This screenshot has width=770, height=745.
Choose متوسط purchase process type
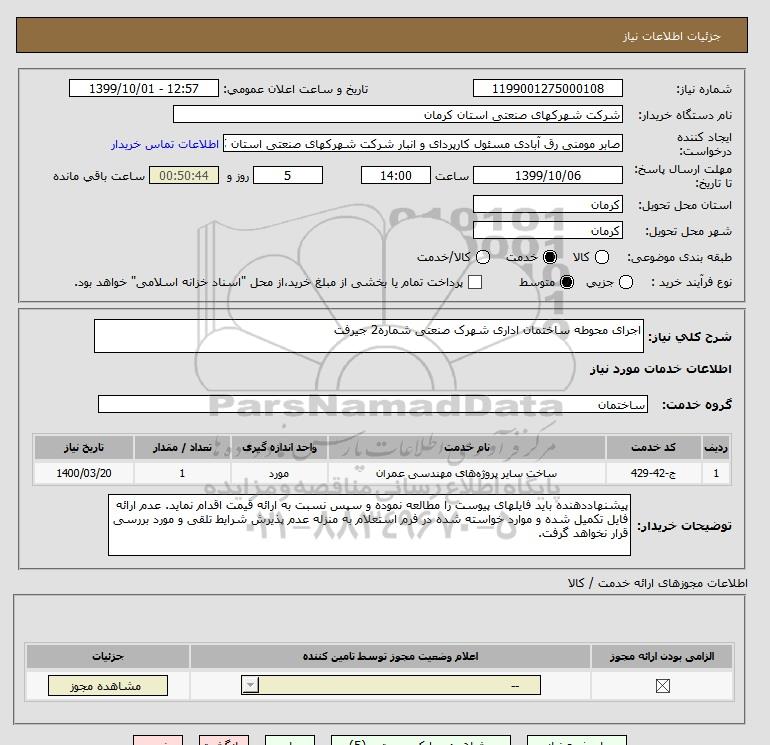[567, 282]
